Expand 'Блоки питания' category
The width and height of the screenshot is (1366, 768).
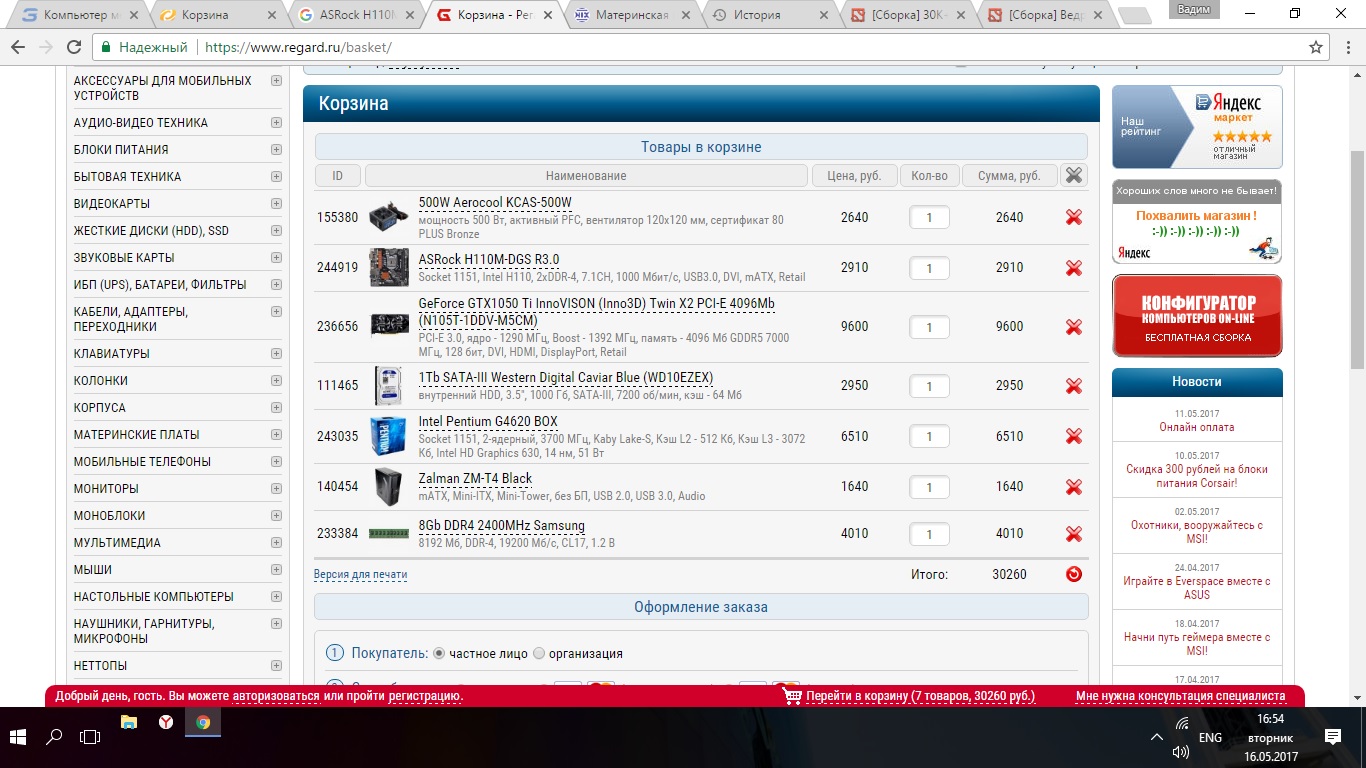tap(276, 150)
